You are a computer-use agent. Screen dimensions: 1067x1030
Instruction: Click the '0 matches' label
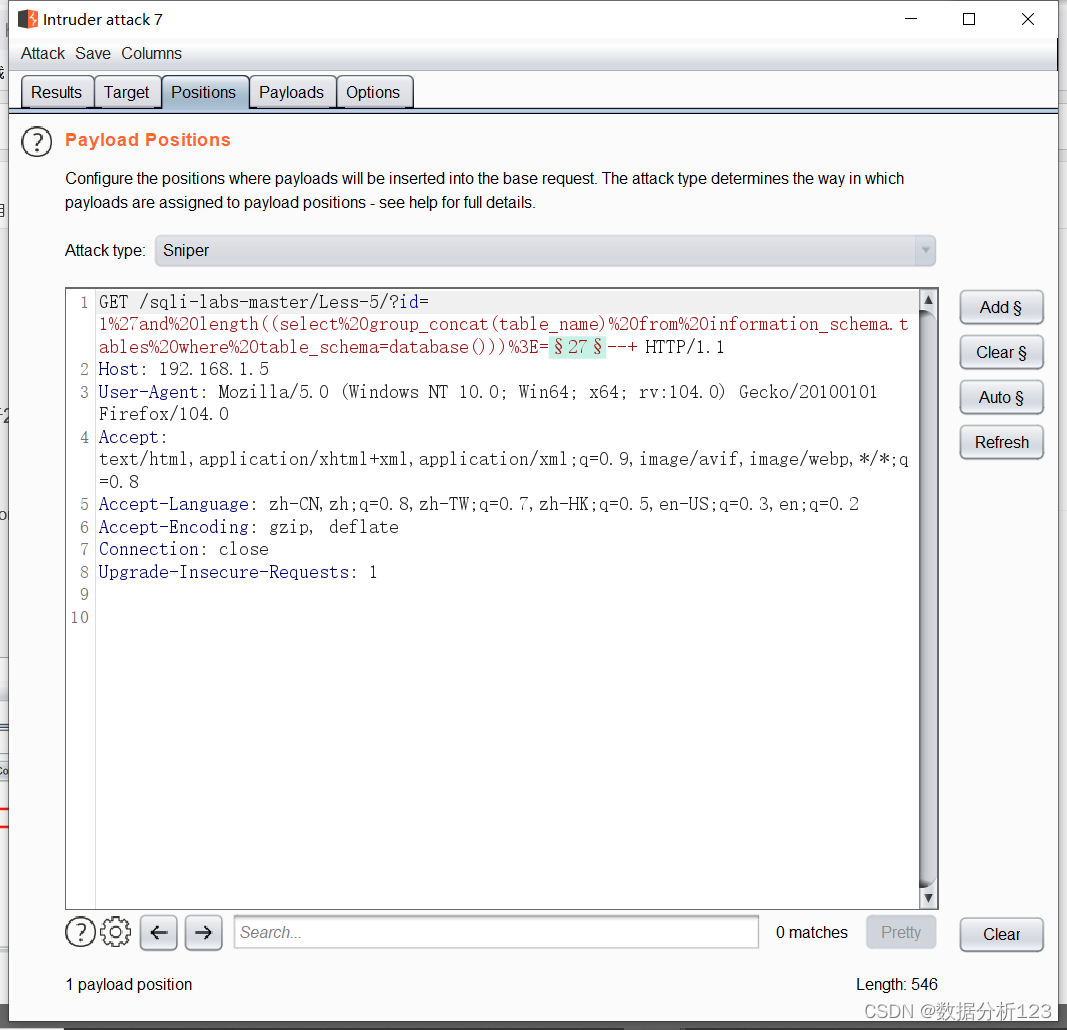pyautogui.click(x=812, y=932)
